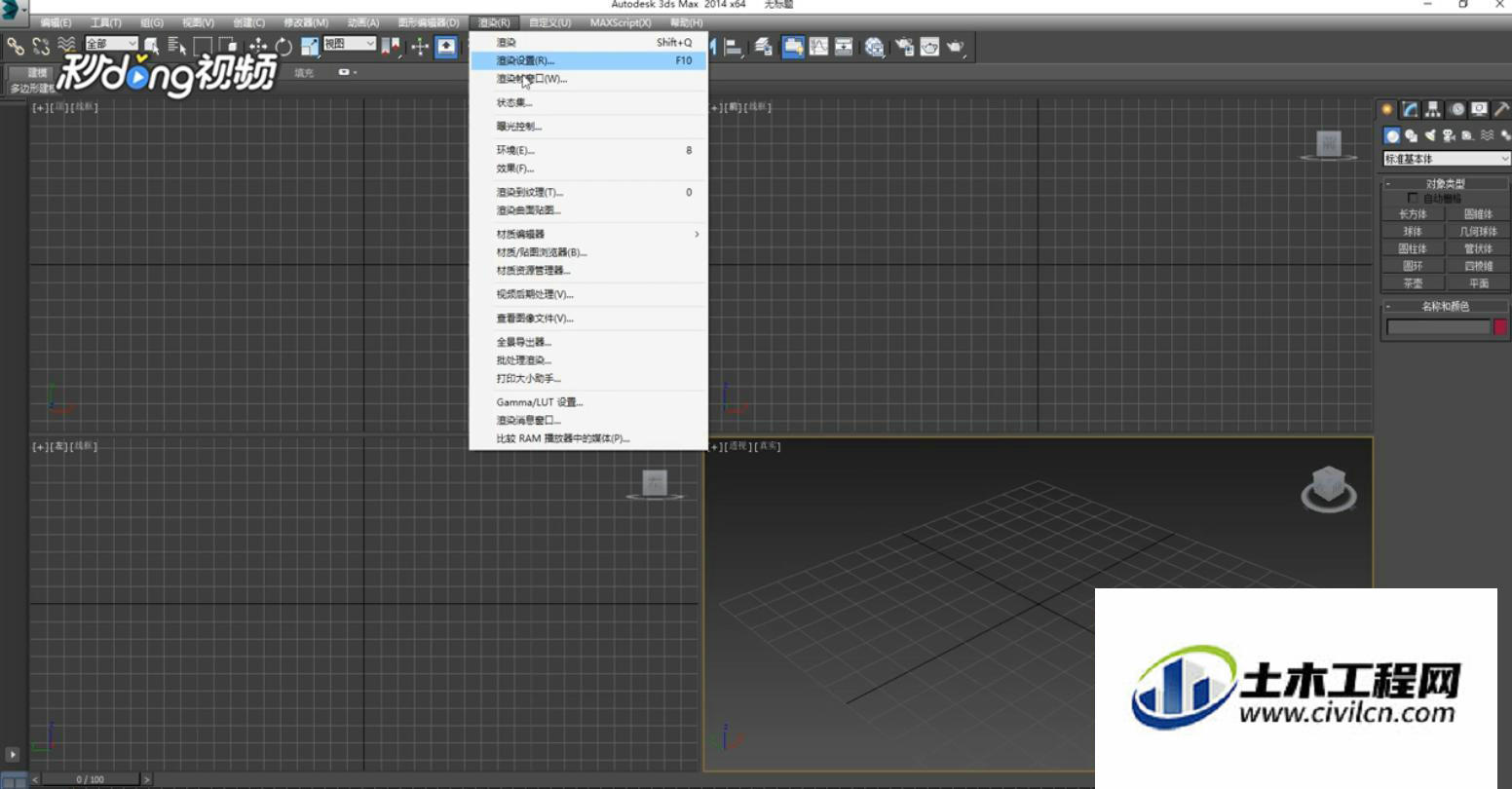1512x789 pixels.
Task: Switch to the Display panel tab
Action: coord(1479,109)
